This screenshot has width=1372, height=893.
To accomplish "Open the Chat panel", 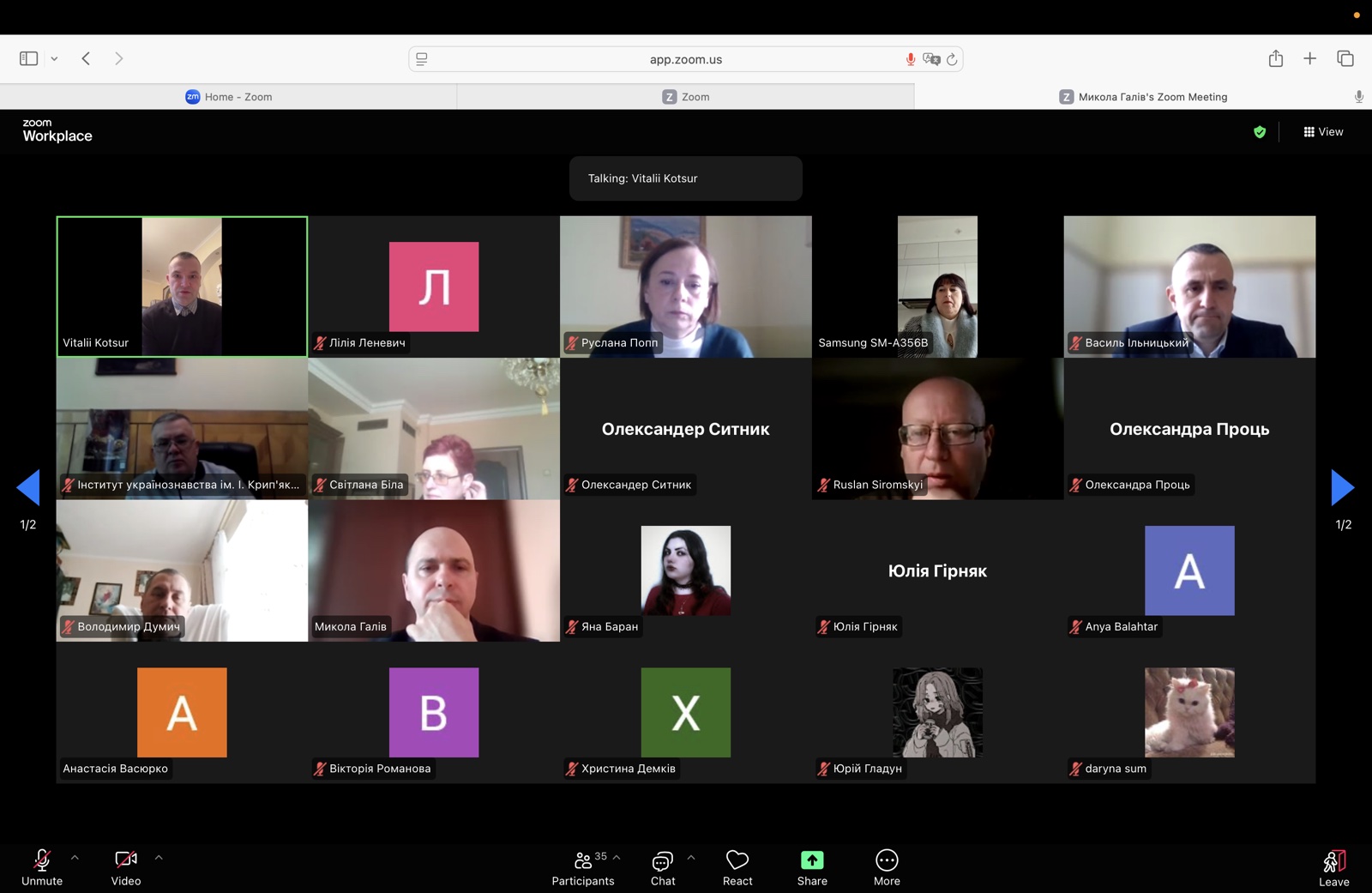I will coord(662,866).
